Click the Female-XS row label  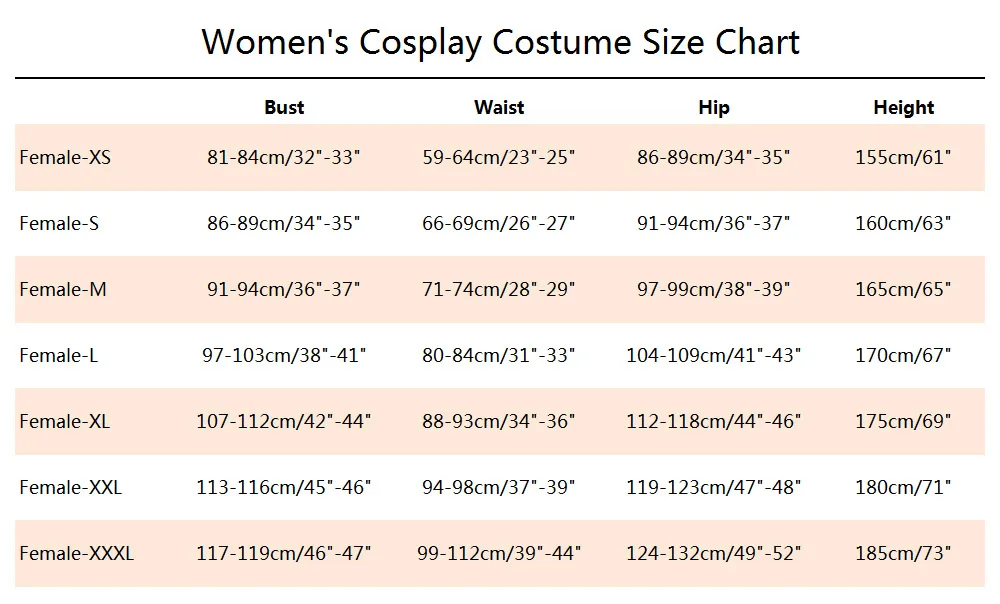pos(65,157)
